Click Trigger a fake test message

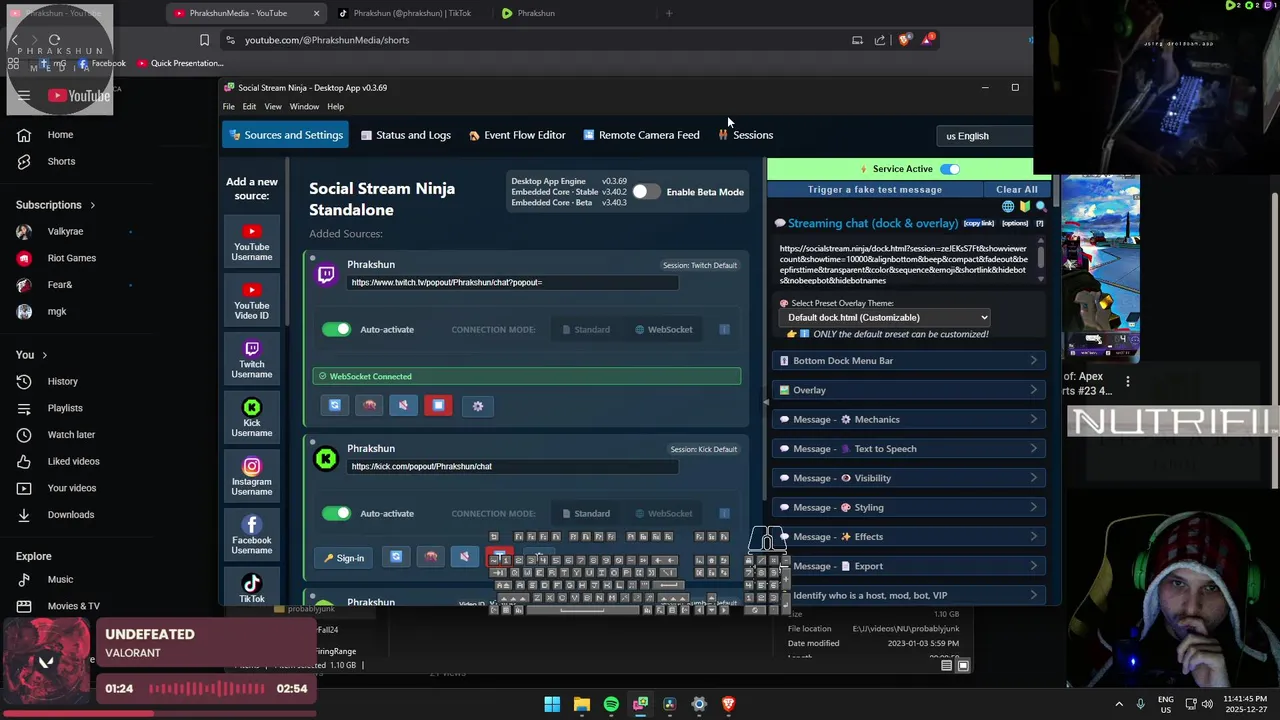pyautogui.click(x=875, y=189)
